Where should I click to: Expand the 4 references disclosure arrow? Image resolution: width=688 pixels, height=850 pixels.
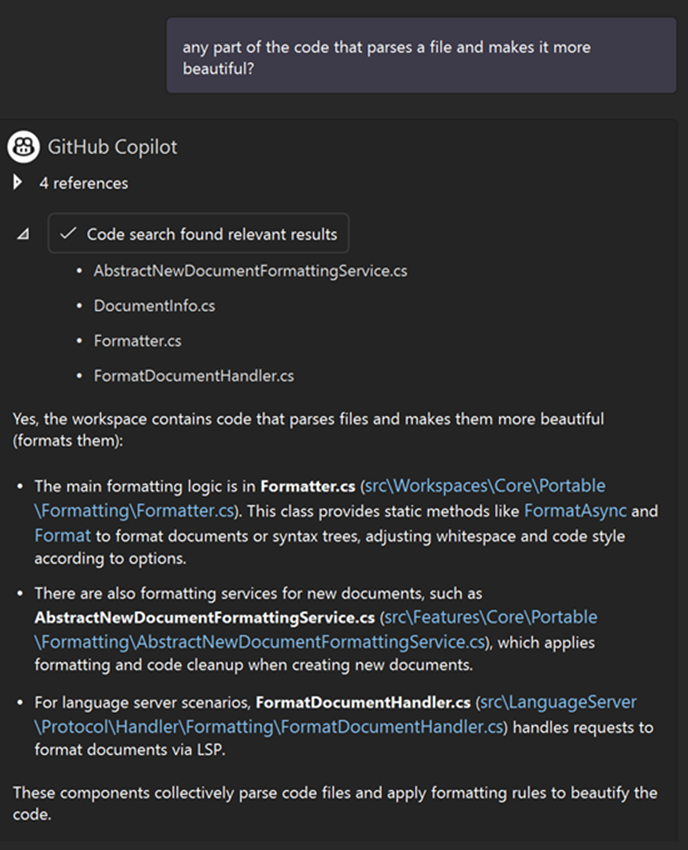coord(17,183)
